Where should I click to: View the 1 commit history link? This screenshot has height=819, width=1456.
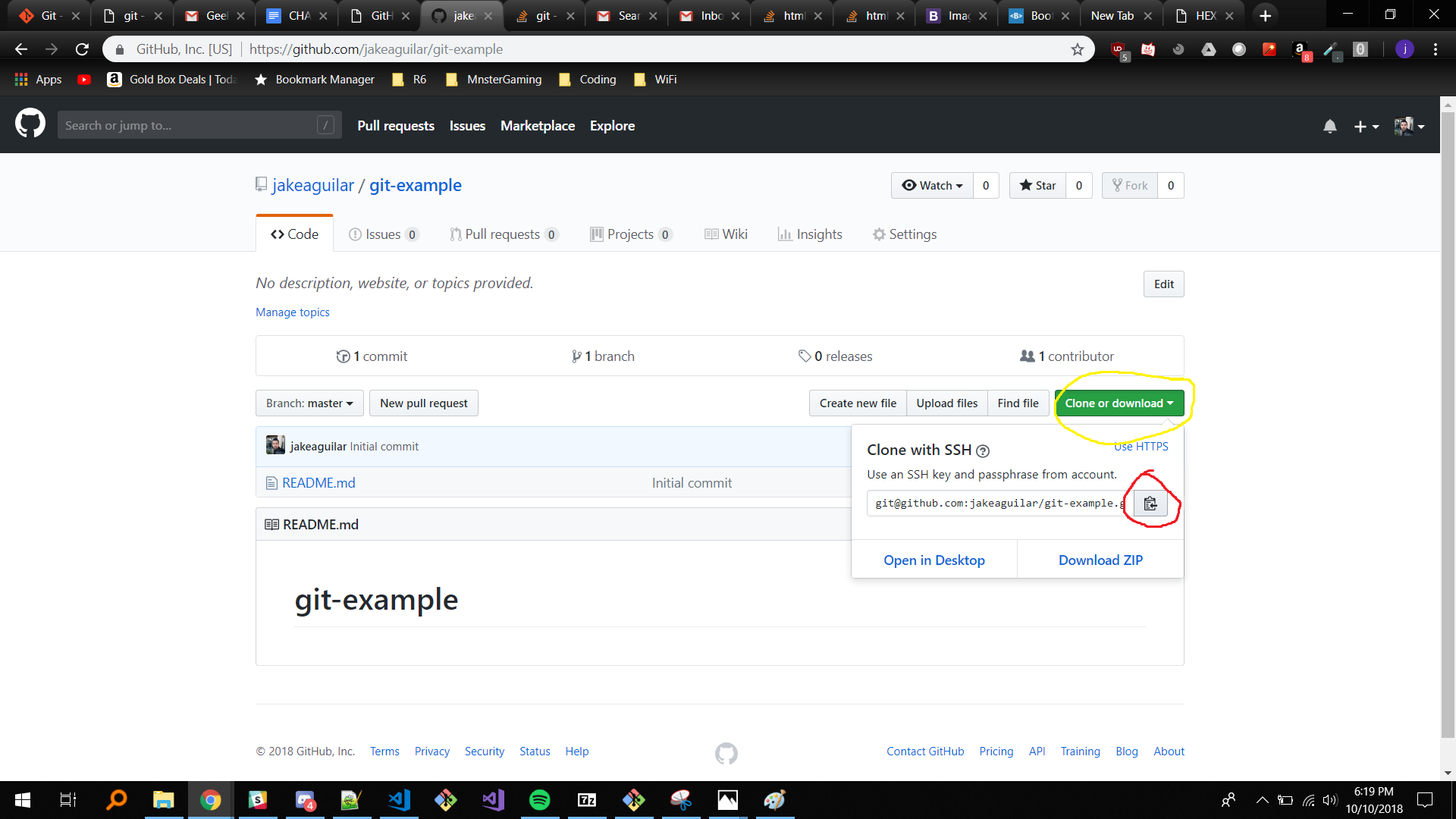(x=372, y=356)
